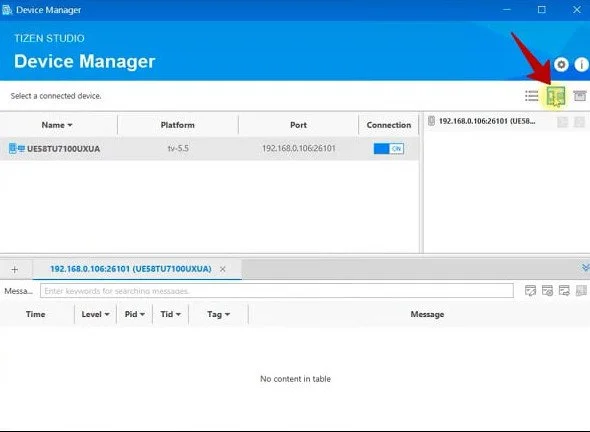Click the second log toolbar icon
This screenshot has height=432, width=590.
[x=547, y=291]
